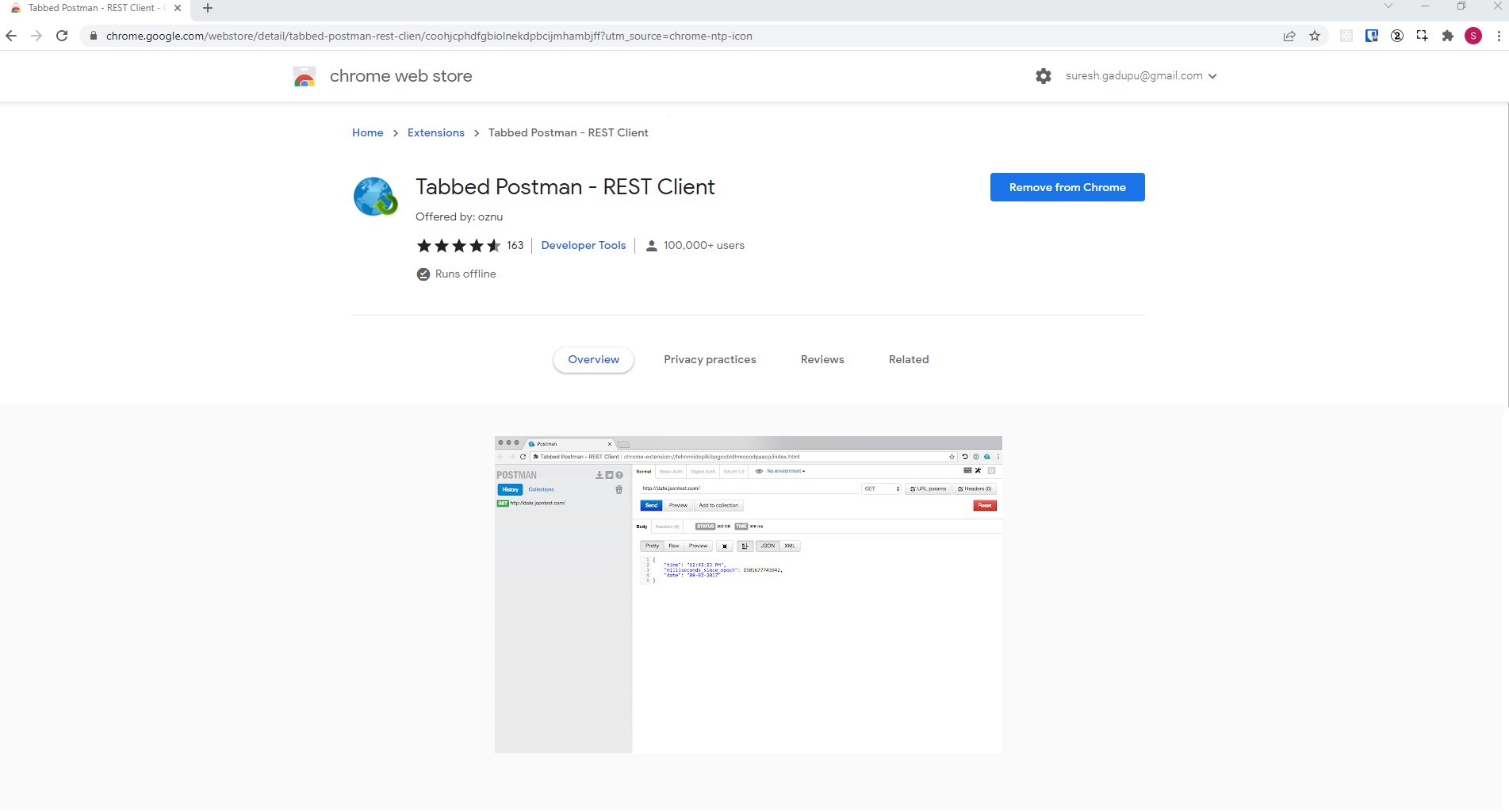Screen dimensions: 1509x812
Task: Click the share icon in the address bar
Action: click(x=1289, y=36)
